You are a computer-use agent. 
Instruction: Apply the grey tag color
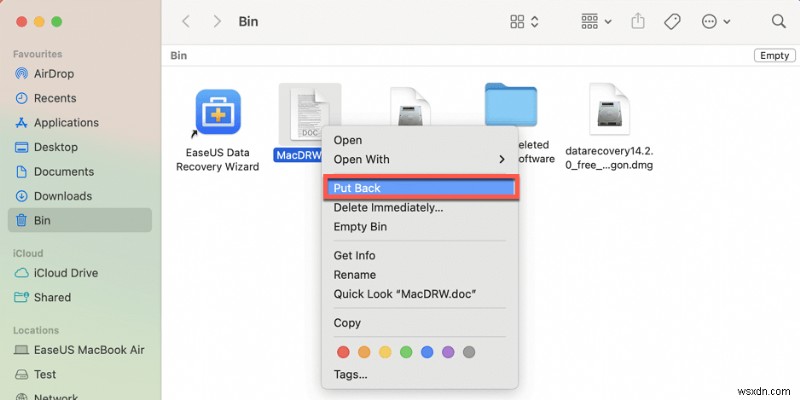pos(469,352)
